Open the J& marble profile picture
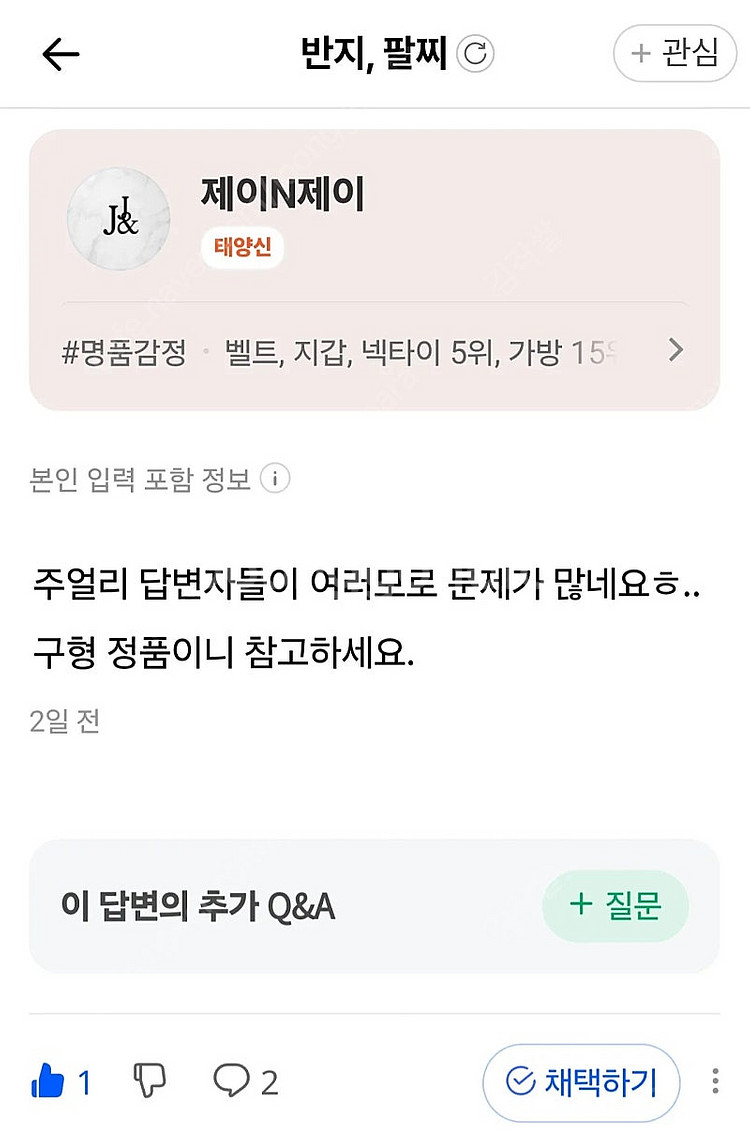750x1145 pixels. tap(118, 219)
